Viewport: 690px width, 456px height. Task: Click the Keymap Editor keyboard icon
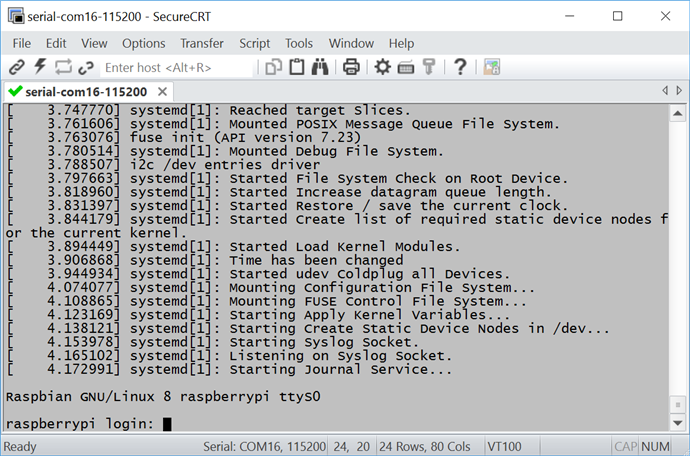[406, 68]
